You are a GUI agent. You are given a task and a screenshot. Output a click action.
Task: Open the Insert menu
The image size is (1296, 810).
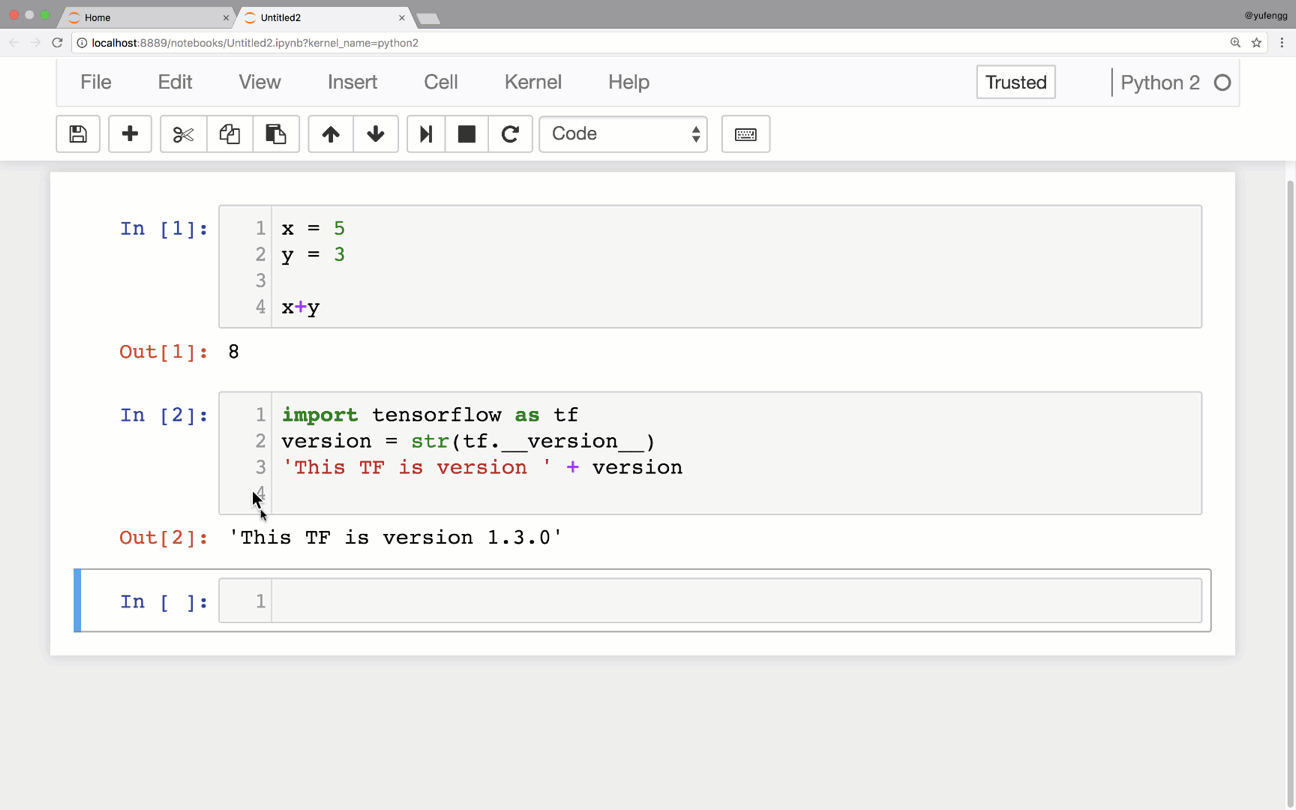pos(353,82)
